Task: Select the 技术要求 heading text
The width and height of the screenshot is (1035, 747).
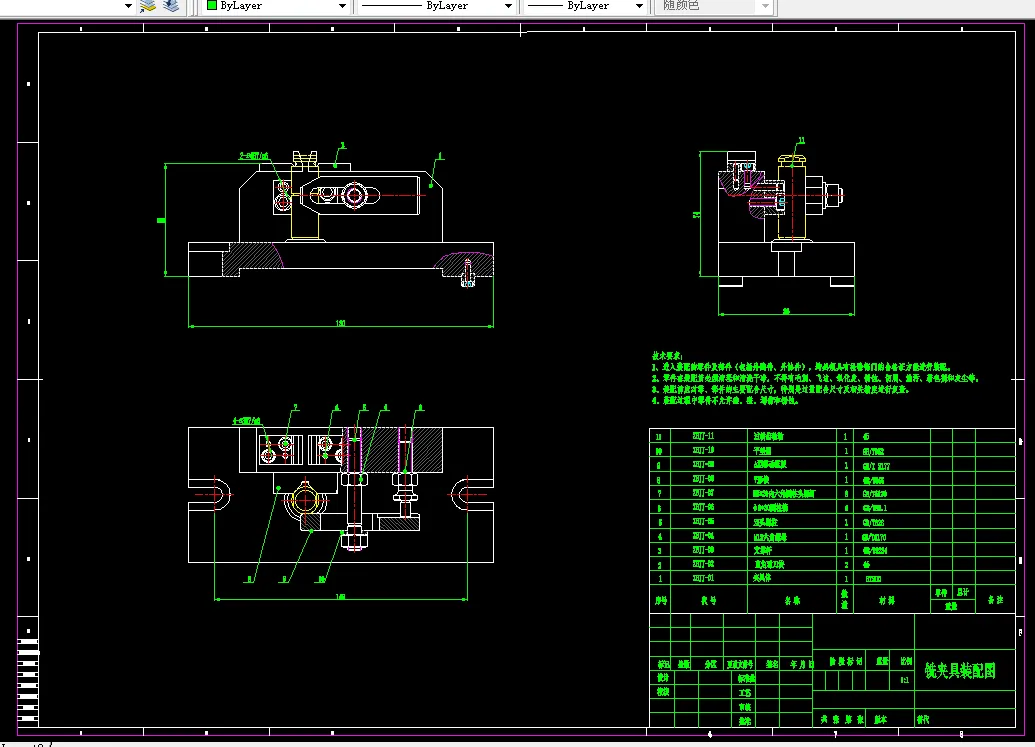Action: tap(667, 356)
